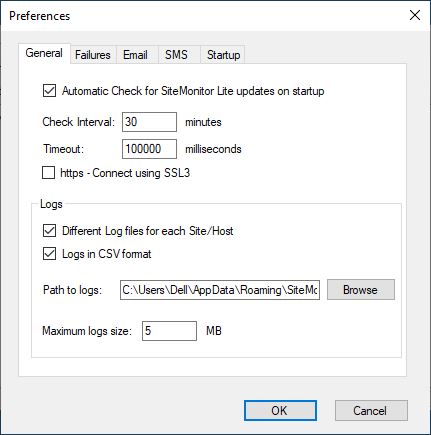The height and width of the screenshot is (435, 431).
Task: Focus the Timeout milliseconds field
Action: [x=149, y=149]
